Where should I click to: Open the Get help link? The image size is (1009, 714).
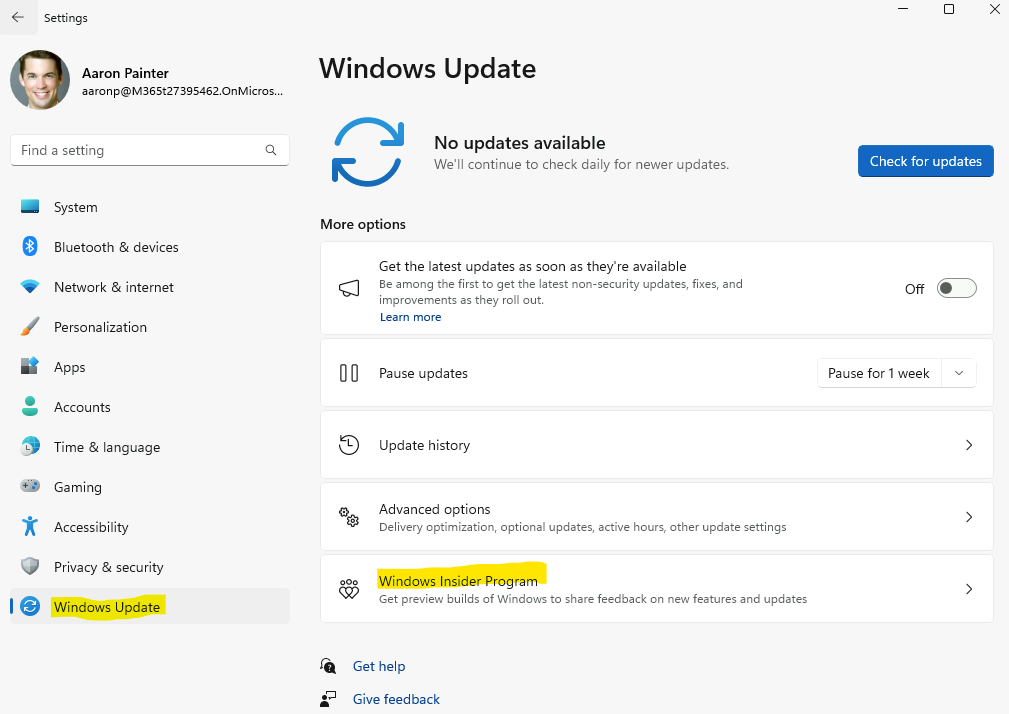pyautogui.click(x=379, y=666)
